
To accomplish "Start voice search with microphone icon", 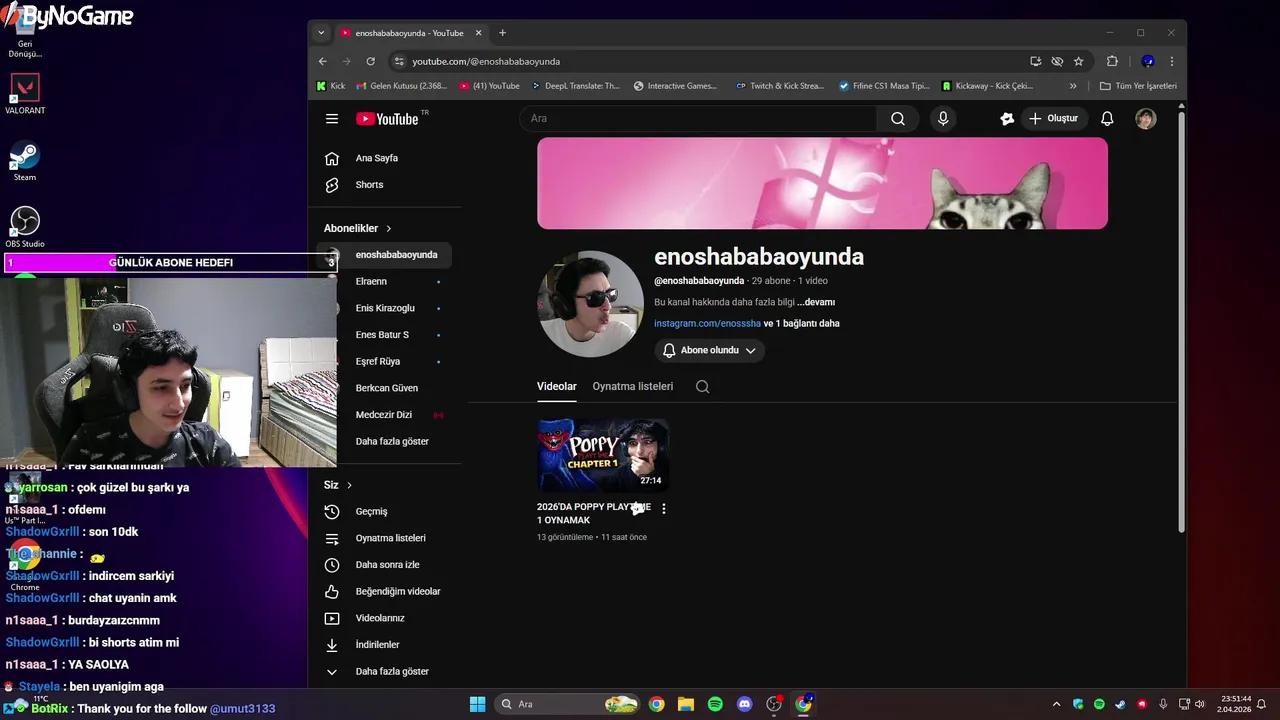I will [943, 119].
